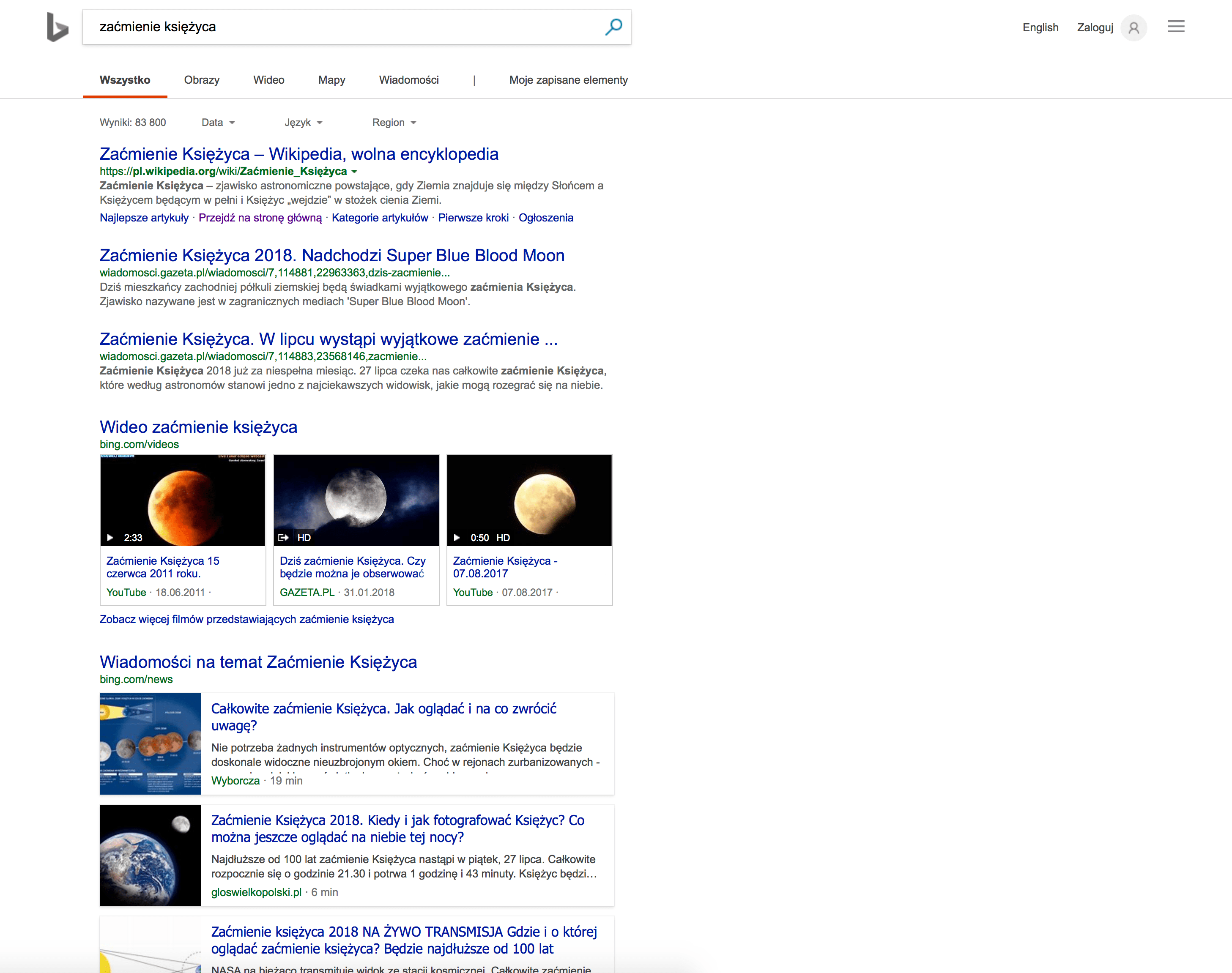The width and height of the screenshot is (1232, 973).
Task: Switch to the Obrazy tab
Action: (202, 80)
